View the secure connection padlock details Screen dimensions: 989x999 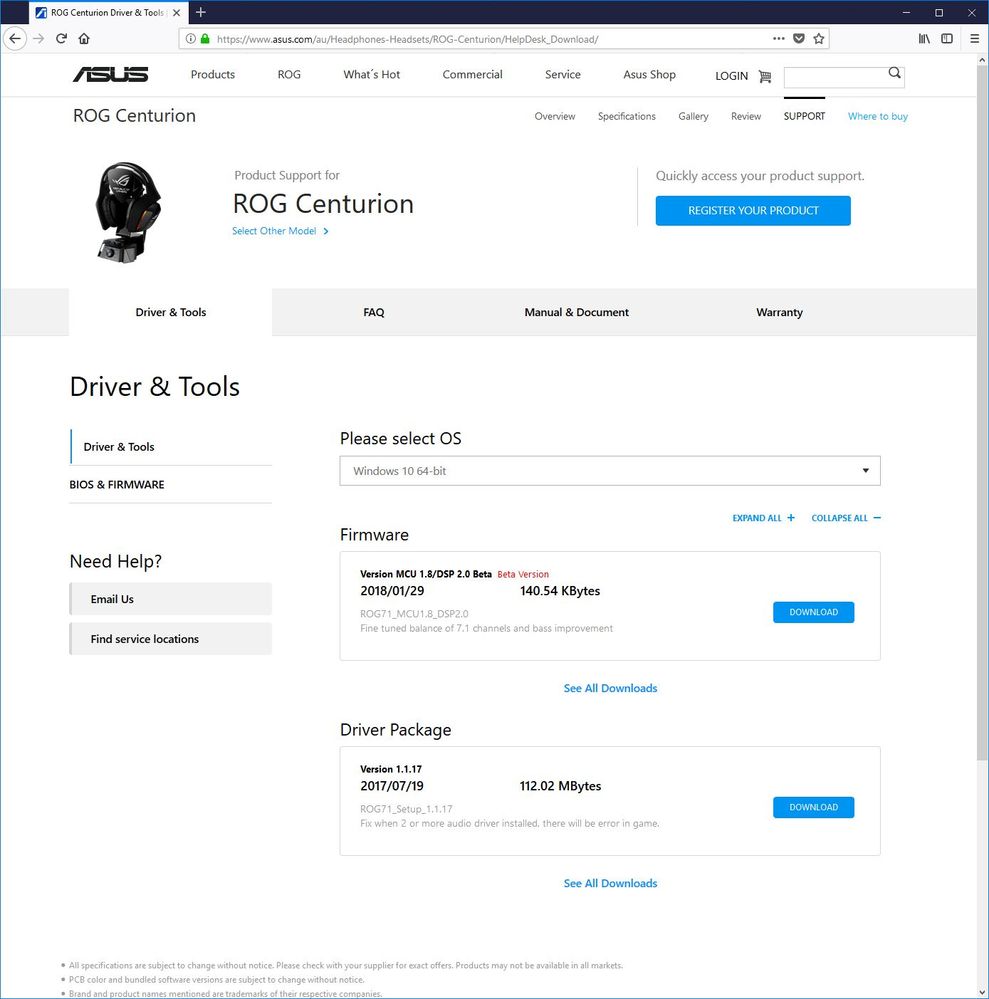(x=205, y=39)
